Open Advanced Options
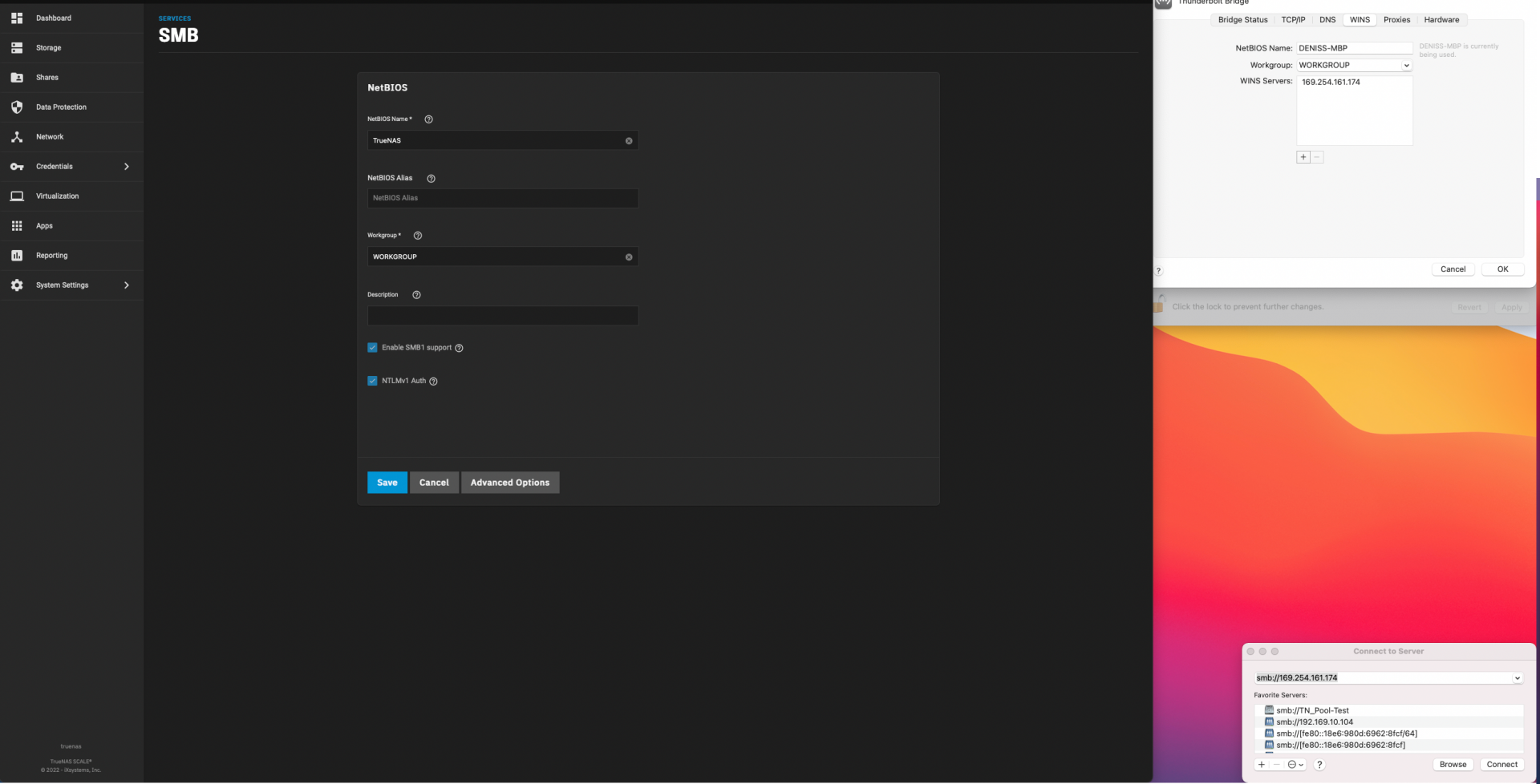Viewport: 1540px width, 784px height. click(509, 483)
